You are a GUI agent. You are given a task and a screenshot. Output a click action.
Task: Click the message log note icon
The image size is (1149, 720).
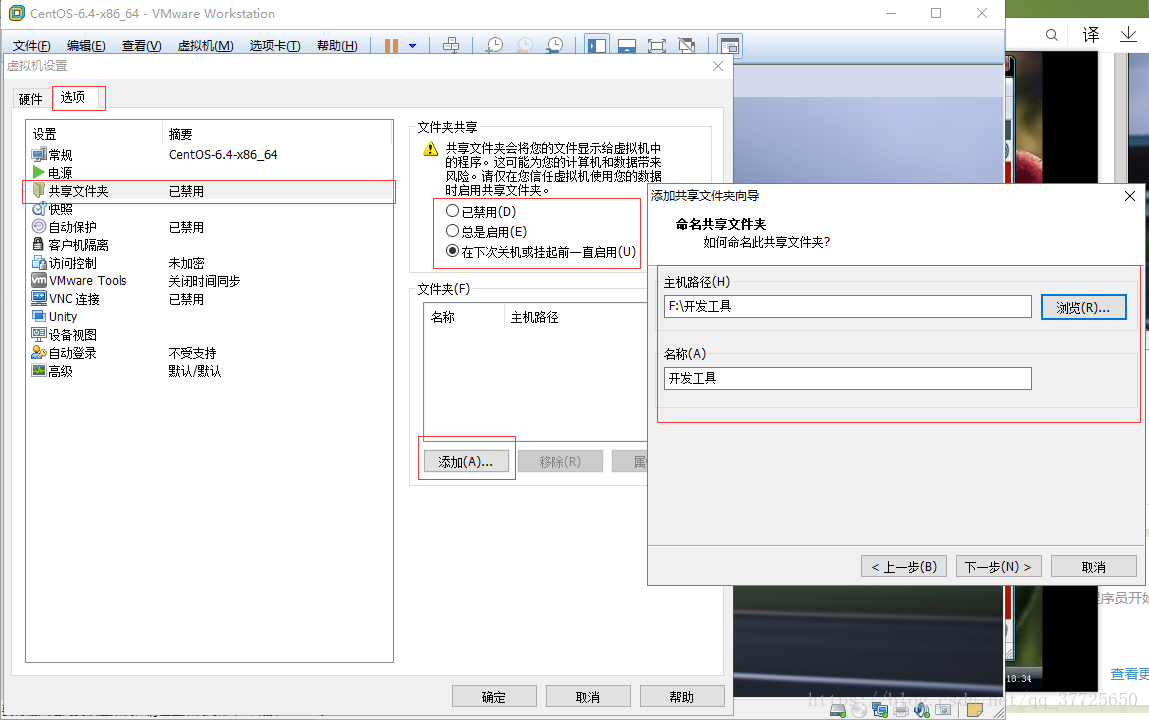[x=975, y=710]
